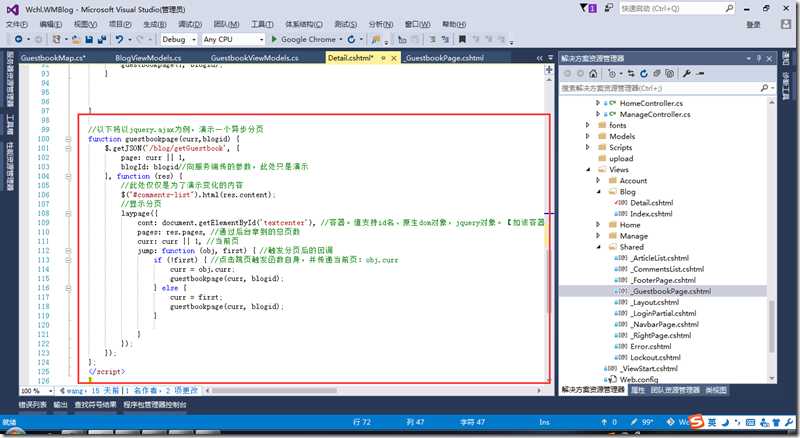This screenshot has height=438, width=800.
Task: Click Show All Files icon
Action: pos(670,74)
